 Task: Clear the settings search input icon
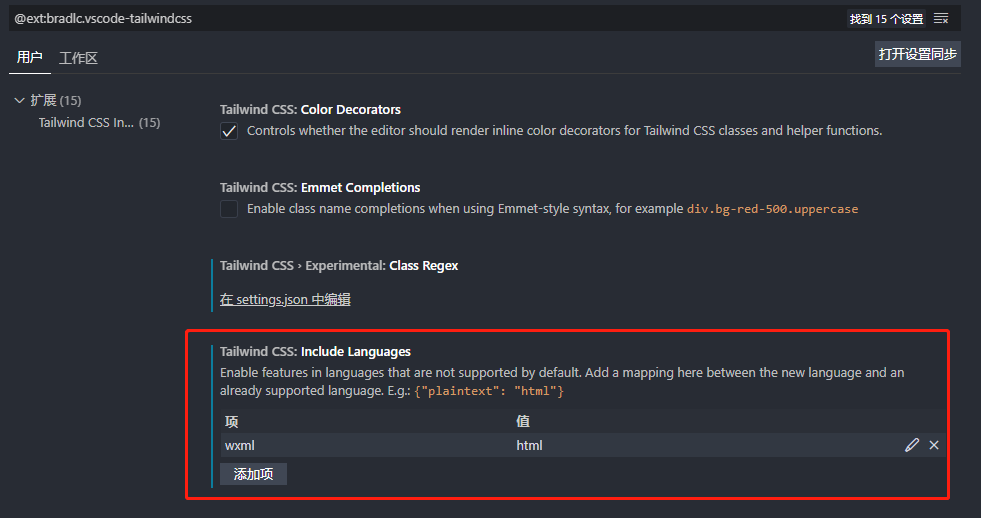(941, 19)
